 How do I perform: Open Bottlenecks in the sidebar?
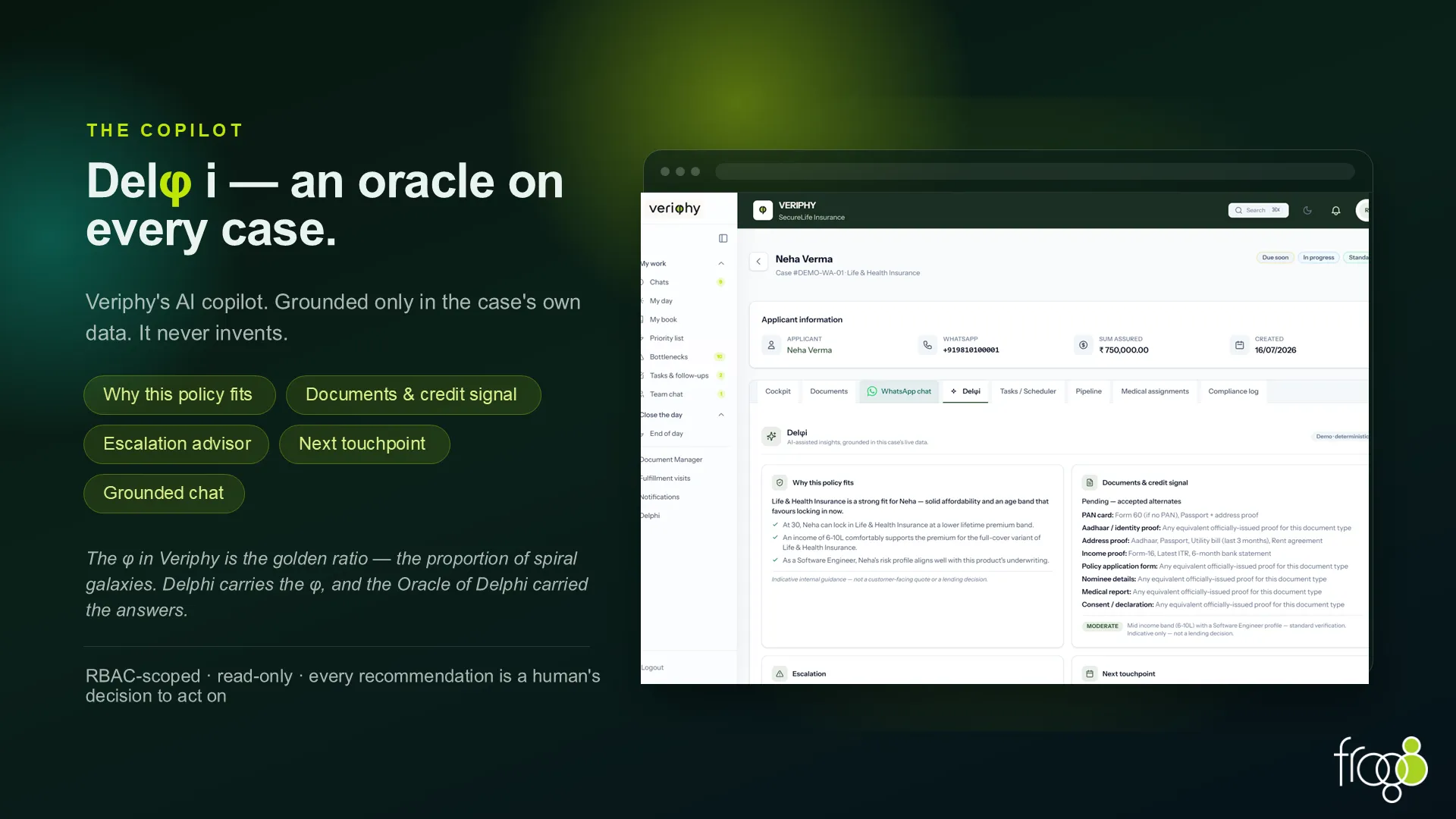pyautogui.click(x=669, y=357)
